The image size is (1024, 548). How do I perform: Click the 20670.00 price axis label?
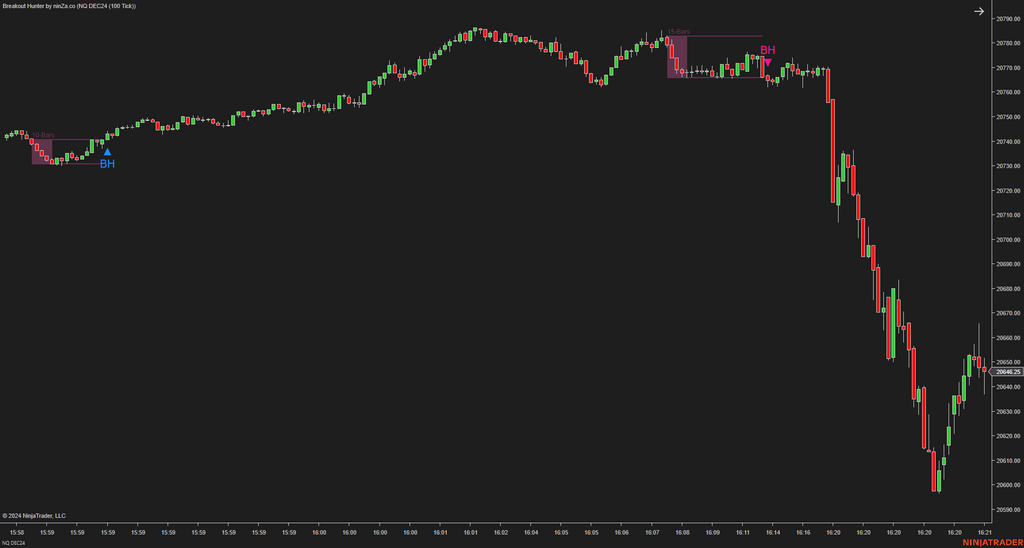coord(1008,314)
